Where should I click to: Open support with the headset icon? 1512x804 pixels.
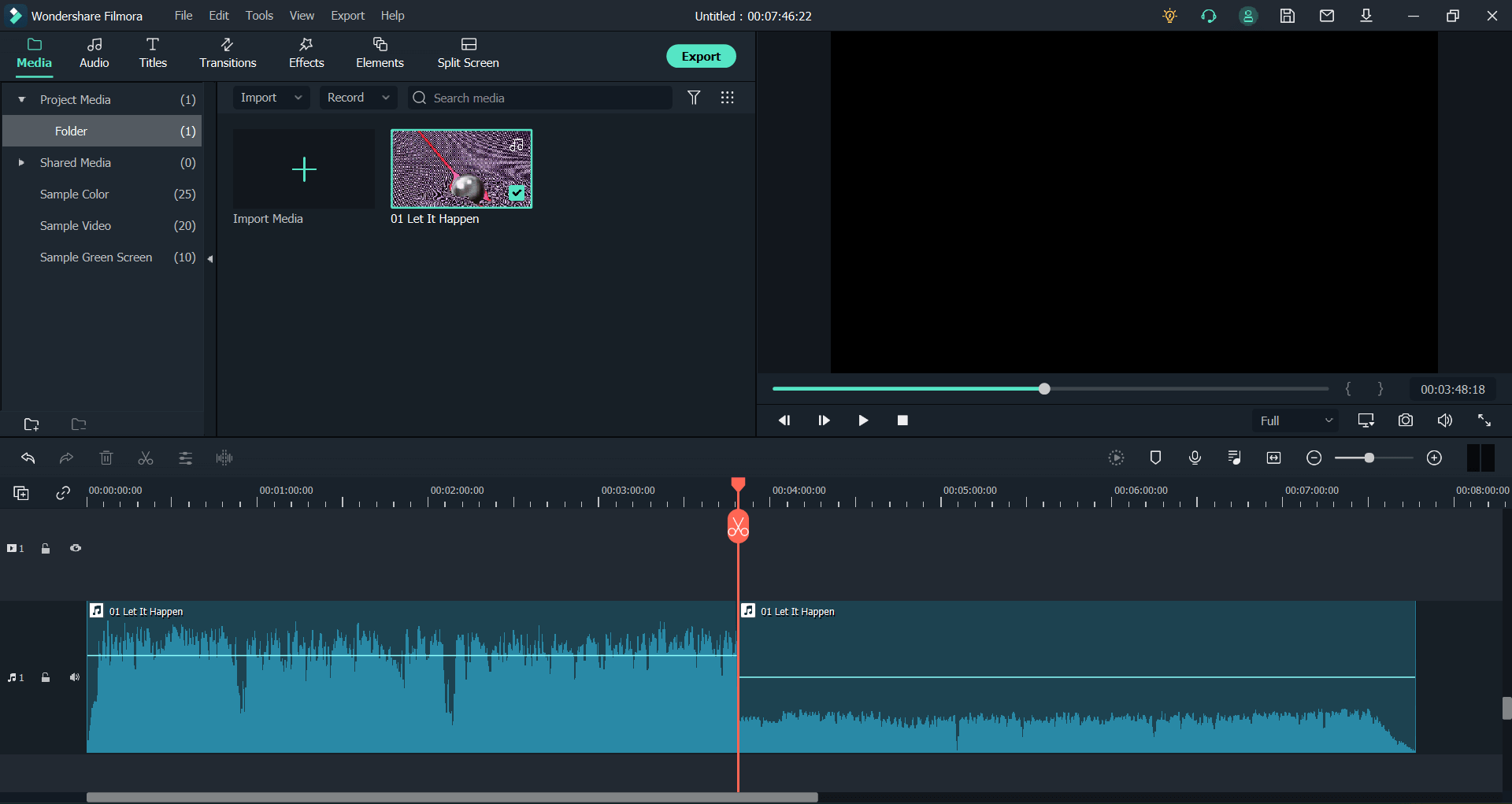pos(1209,16)
